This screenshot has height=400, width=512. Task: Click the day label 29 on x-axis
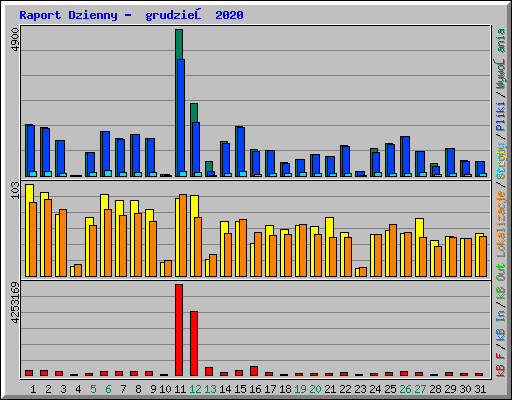click(450, 389)
